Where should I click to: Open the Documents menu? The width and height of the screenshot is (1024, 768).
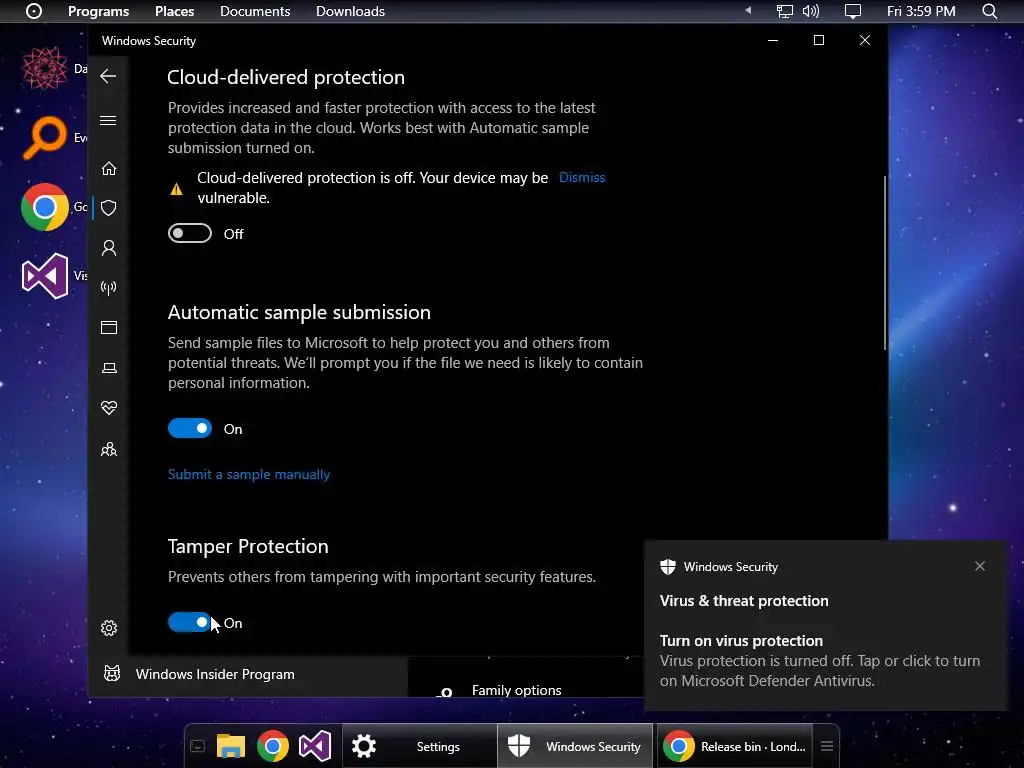(255, 11)
